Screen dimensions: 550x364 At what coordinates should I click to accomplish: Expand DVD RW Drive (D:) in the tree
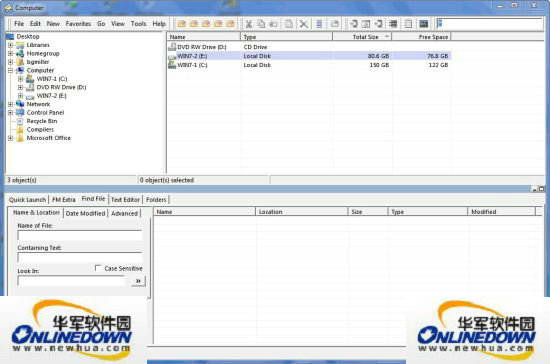pyautogui.click(x=20, y=87)
